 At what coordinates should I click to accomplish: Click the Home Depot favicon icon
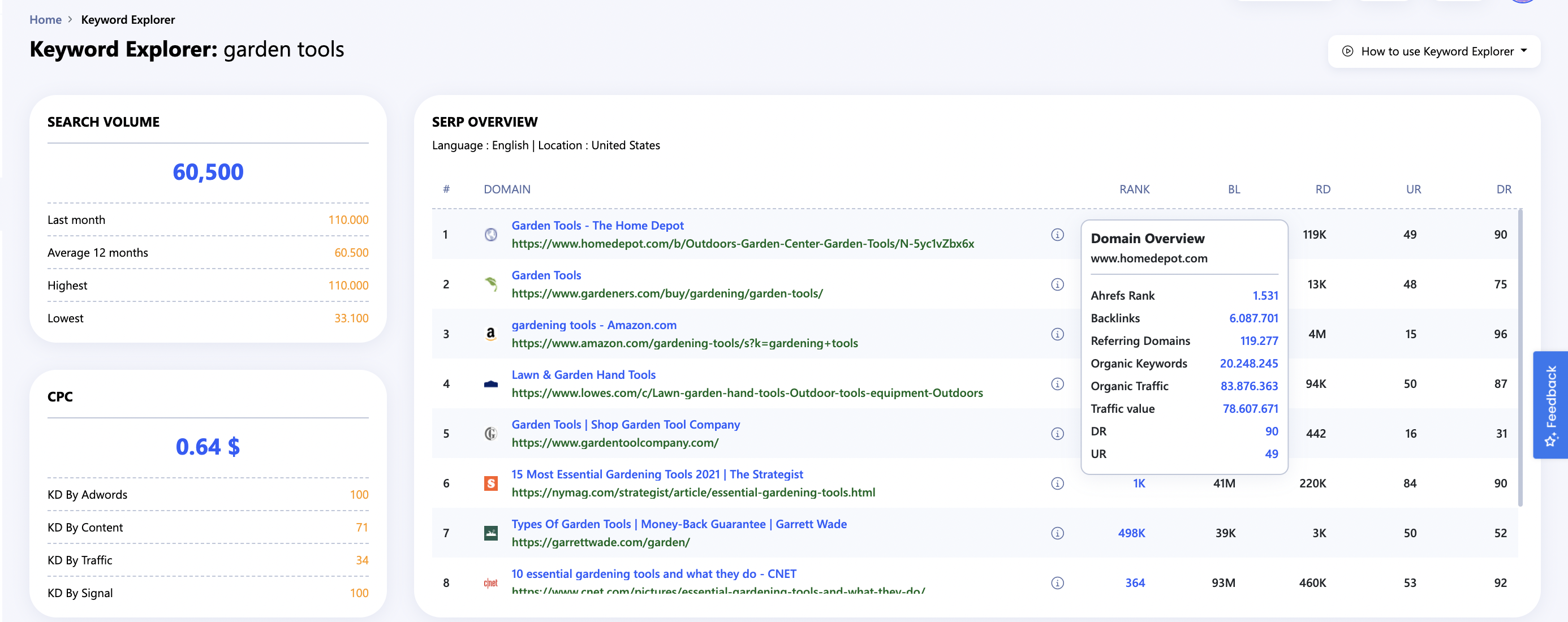pos(490,234)
